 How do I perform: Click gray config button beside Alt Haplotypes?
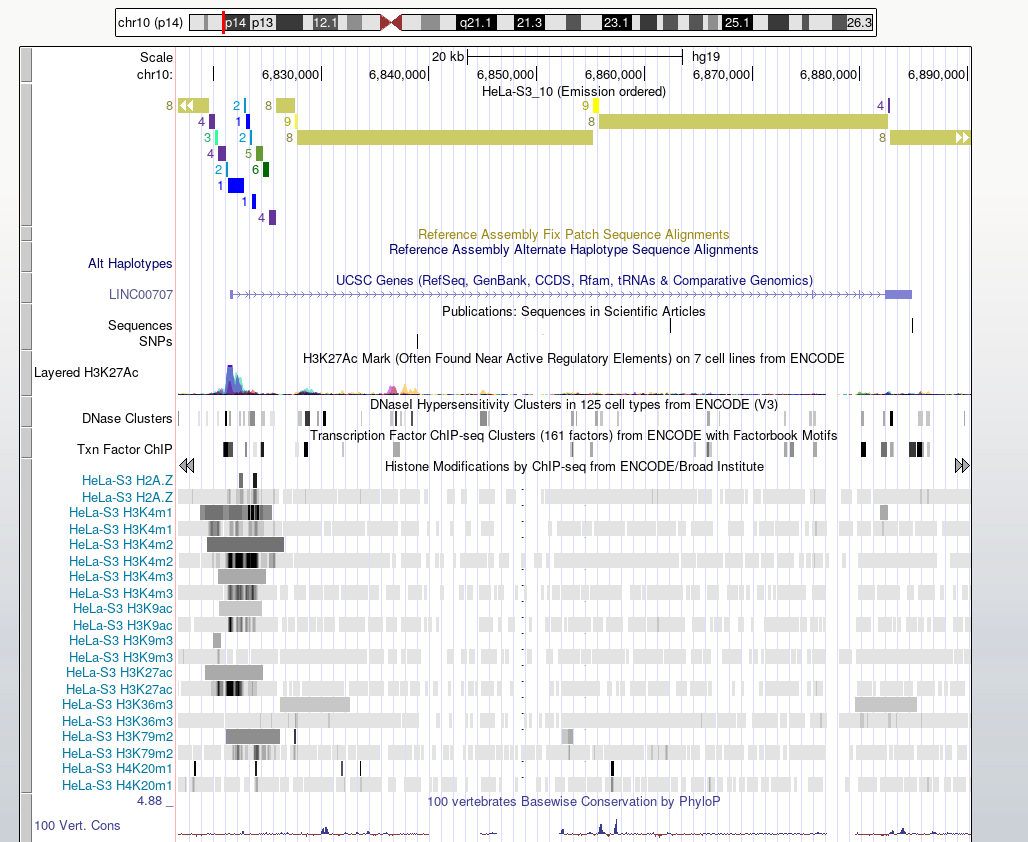point(26,256)
